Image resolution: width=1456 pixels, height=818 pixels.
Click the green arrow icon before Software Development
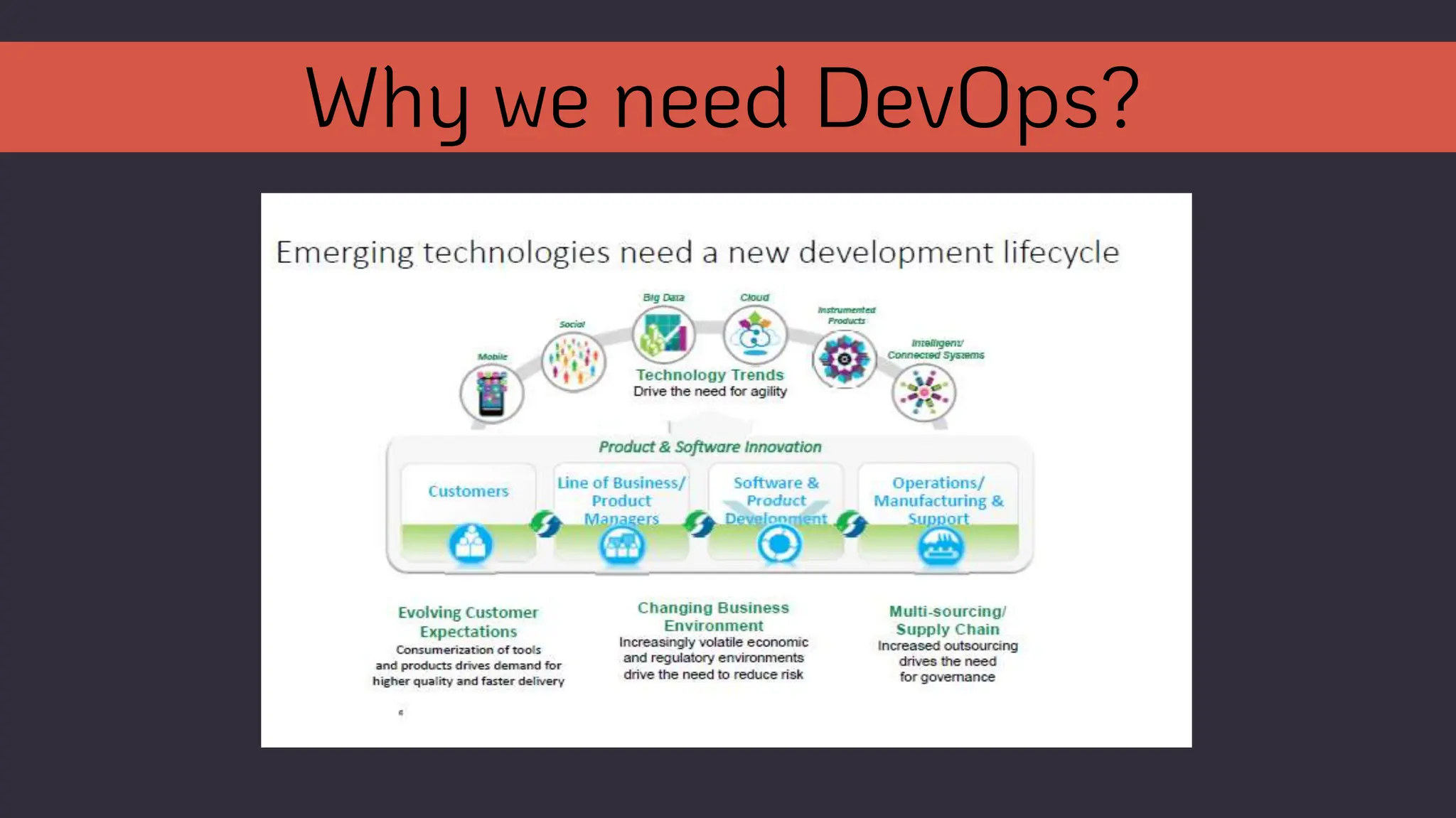[x=699, y=524]
